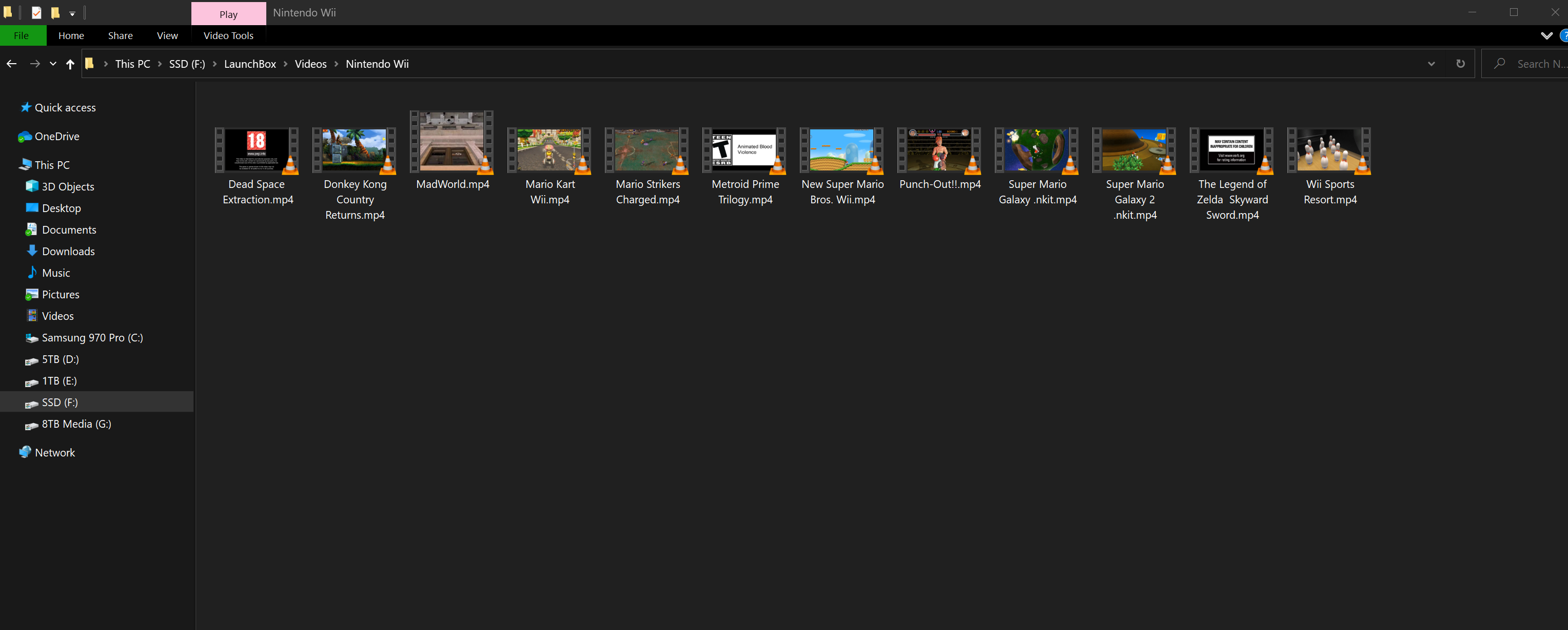This screenshot has width=1568, height=630.
Task: Select SSD (F:) drive in sidebar
Action: tap(97, 402)
